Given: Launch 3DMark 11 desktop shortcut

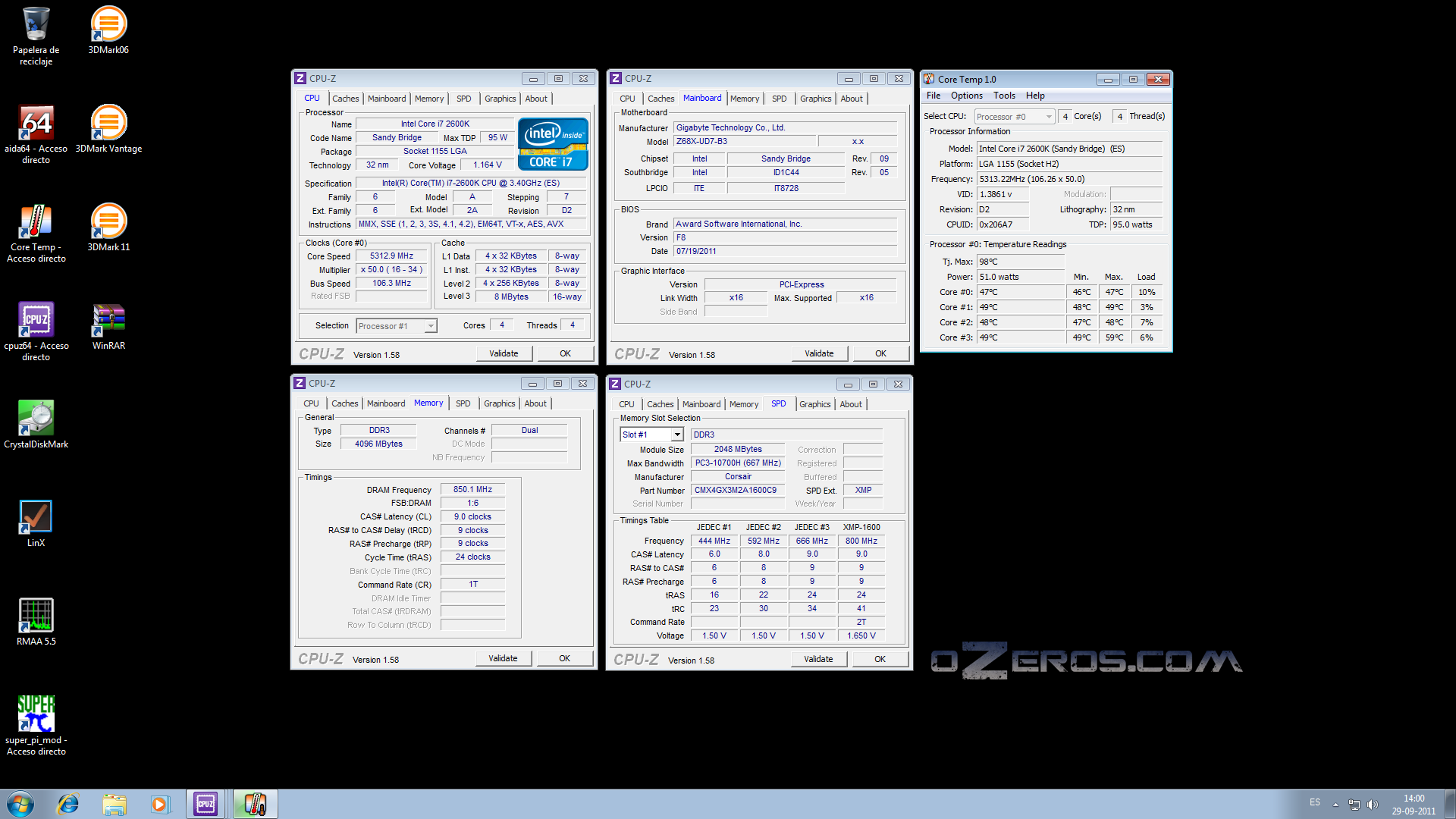Looking at the screenshot, I should 108,227.
